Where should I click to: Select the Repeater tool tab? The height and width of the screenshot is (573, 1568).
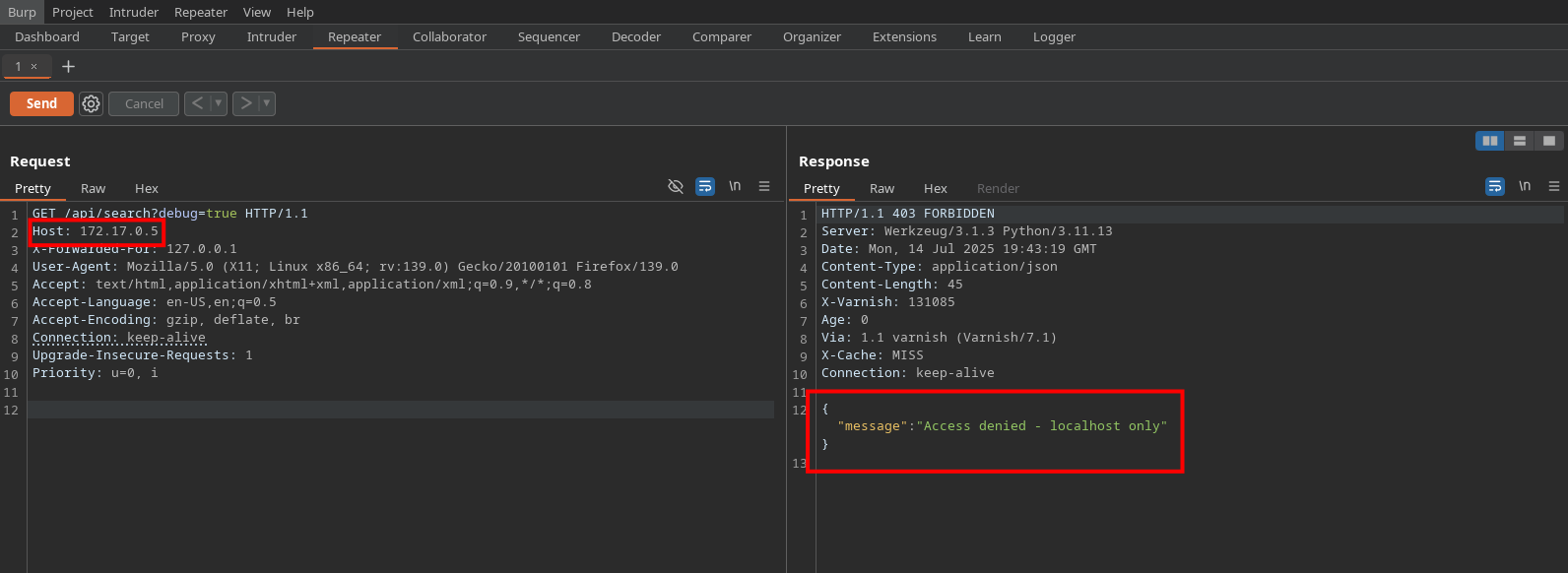pyautogui.click(x=355, y=36)
